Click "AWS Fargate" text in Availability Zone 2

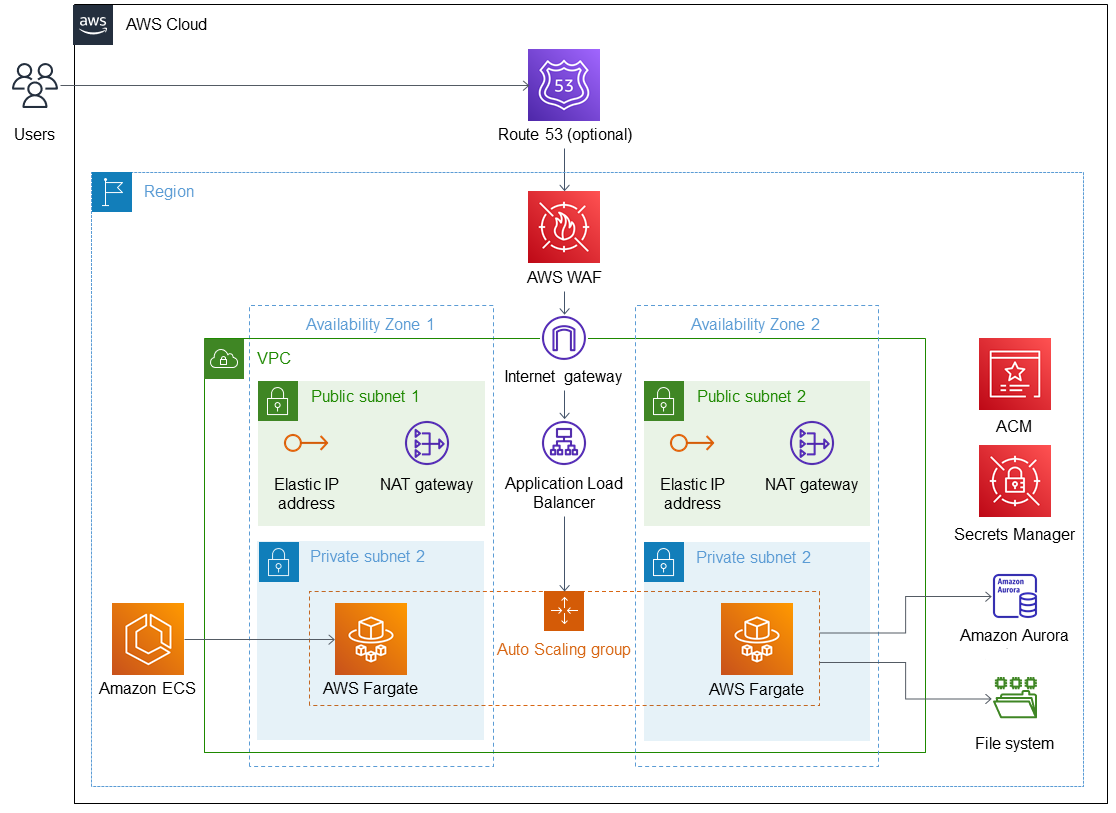756,689
